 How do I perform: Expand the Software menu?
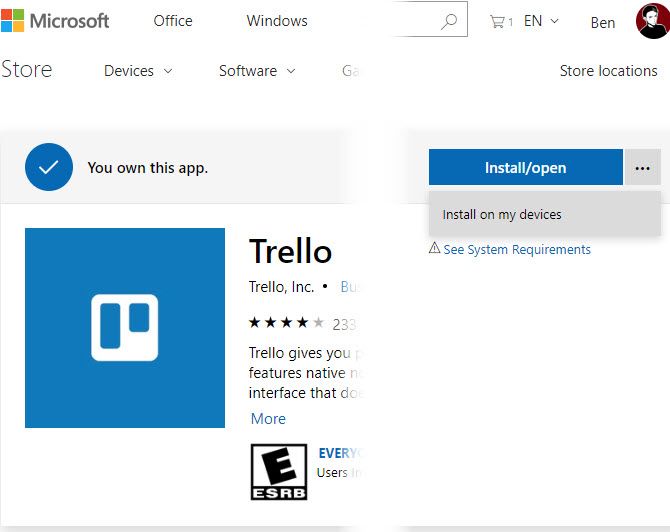point(257,71)
